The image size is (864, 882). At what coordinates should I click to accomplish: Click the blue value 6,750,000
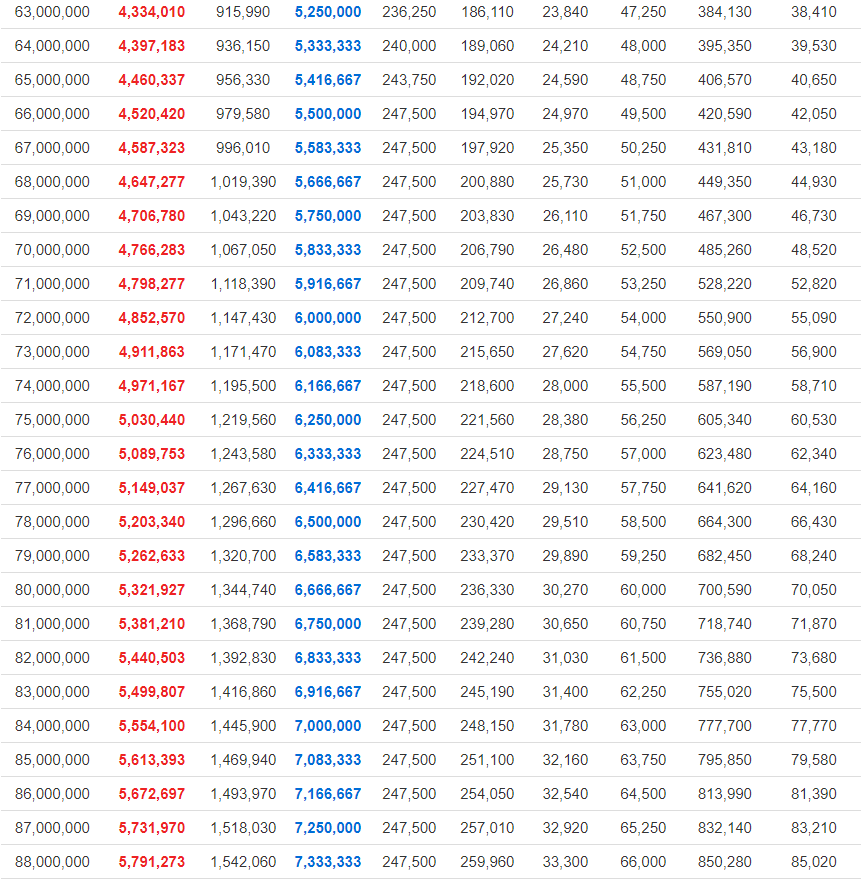(x=328, y=624)
